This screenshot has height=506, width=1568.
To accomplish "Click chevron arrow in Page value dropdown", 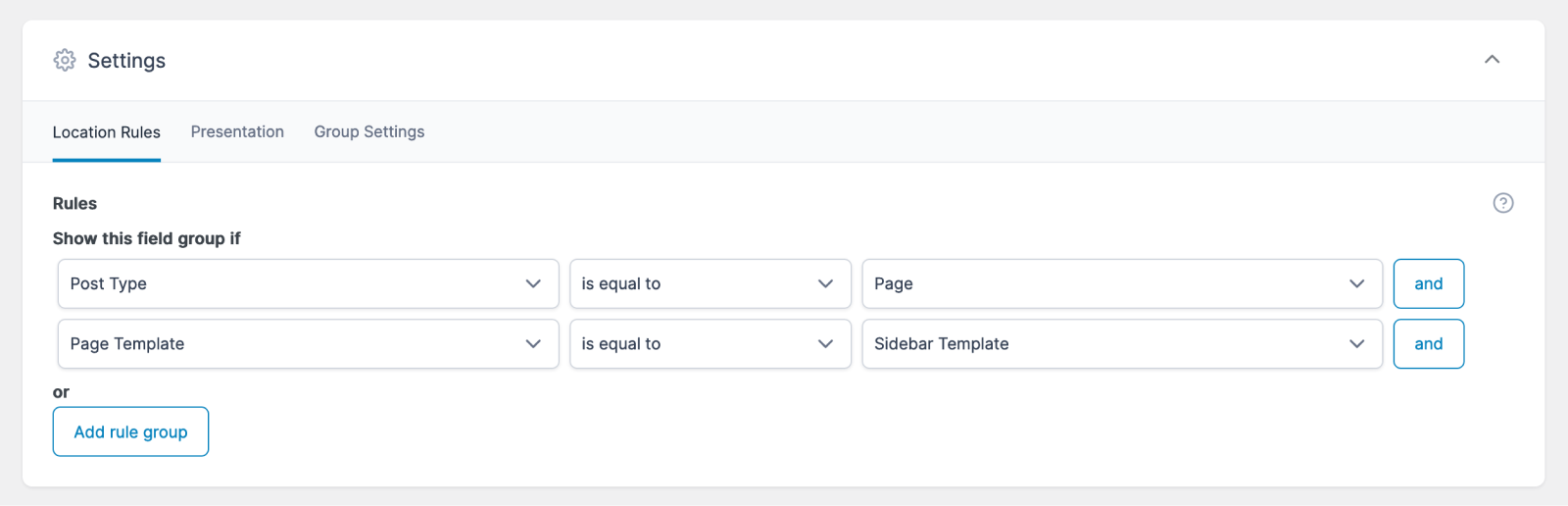I will pos(1356,283).
